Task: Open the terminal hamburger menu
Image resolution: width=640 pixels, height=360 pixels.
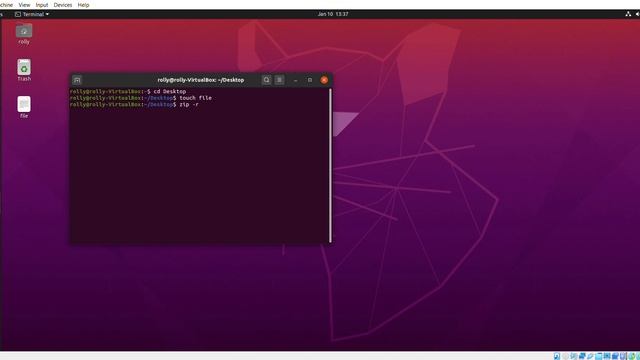Action: 280,80
